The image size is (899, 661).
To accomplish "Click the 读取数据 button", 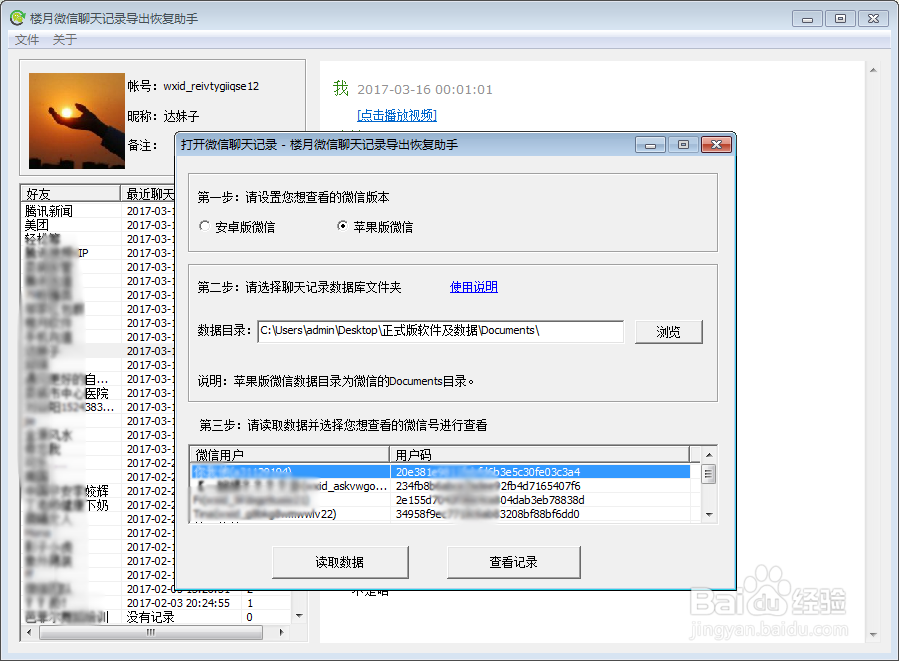I will click(340, 562).
